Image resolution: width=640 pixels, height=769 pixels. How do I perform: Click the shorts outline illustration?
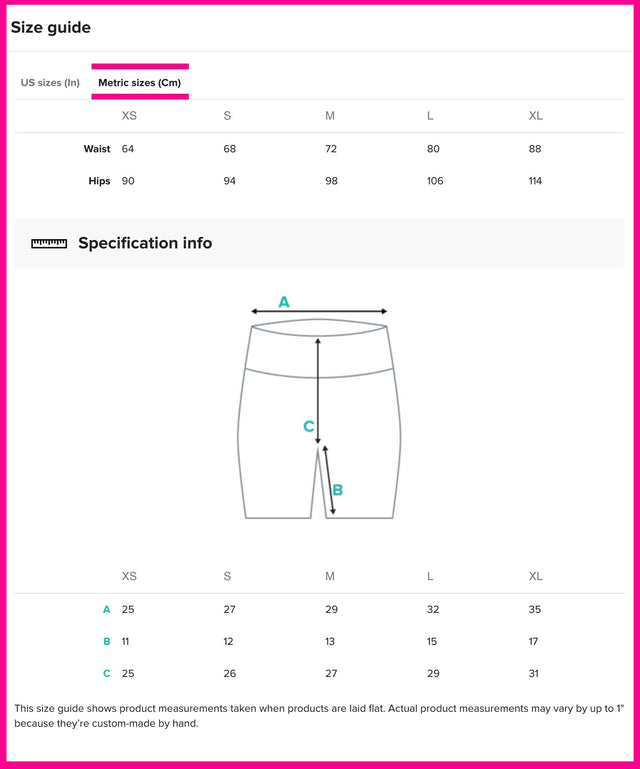pyautogui.click(x=270, y=440)
